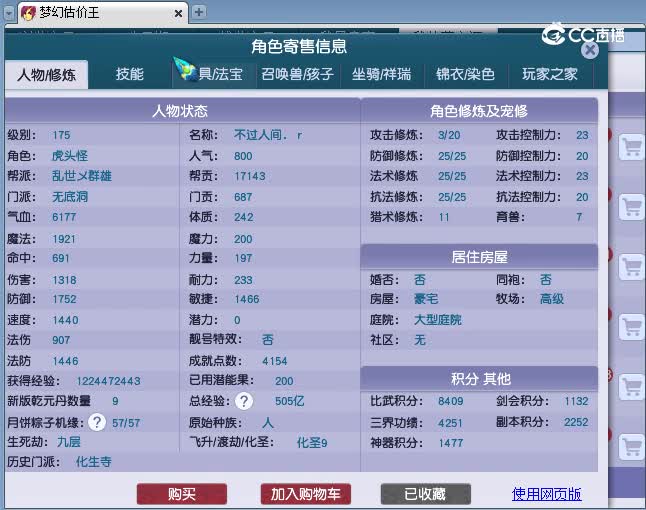Viewport: 646px width, 510px height.
Task: Click the 房屋 value 豪宅
Action: [x=426, y=299]
